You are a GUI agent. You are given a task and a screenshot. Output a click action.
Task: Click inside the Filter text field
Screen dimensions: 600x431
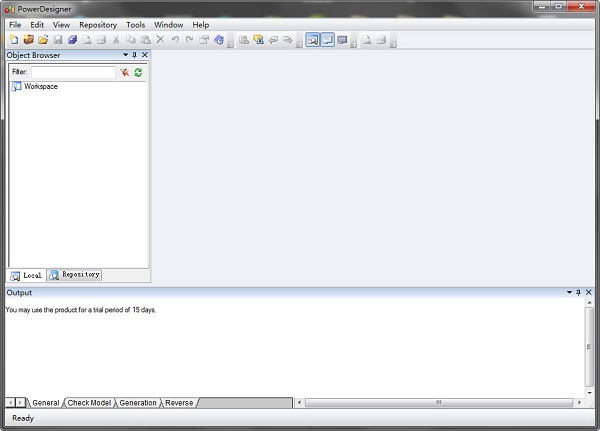[73, 72]
